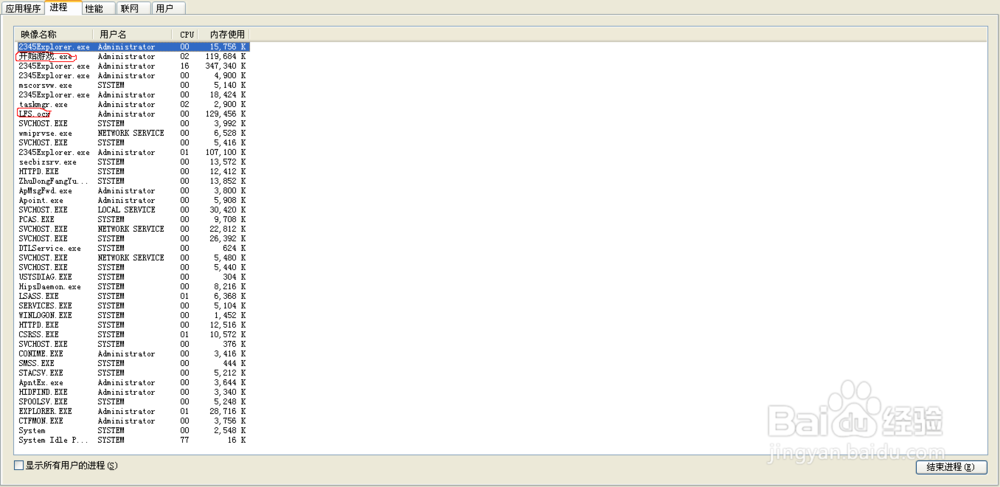Open the 性能 tab
The width and height of the screenshot is (1000, 487).
tap(98, 8)
